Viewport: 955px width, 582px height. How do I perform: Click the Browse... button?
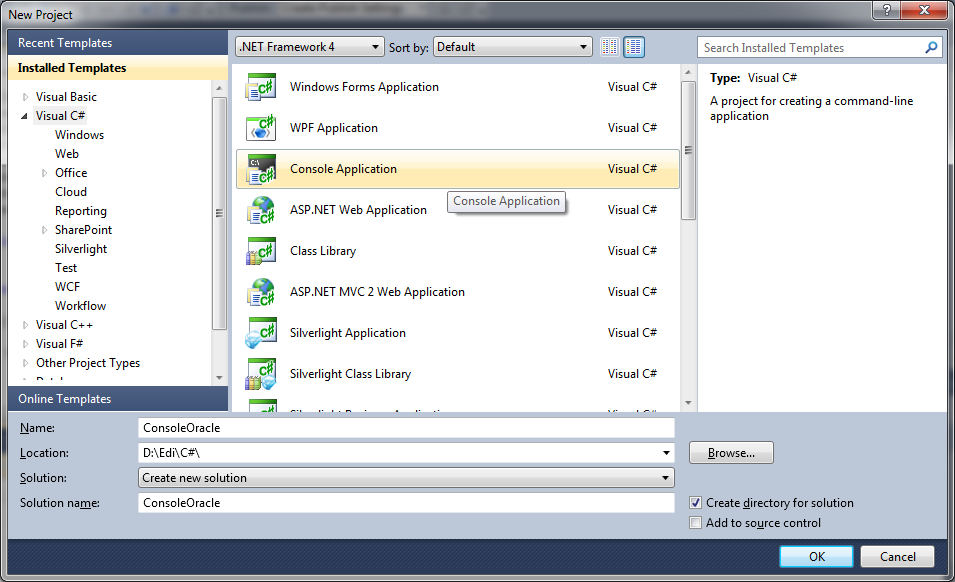pos(731,453)
